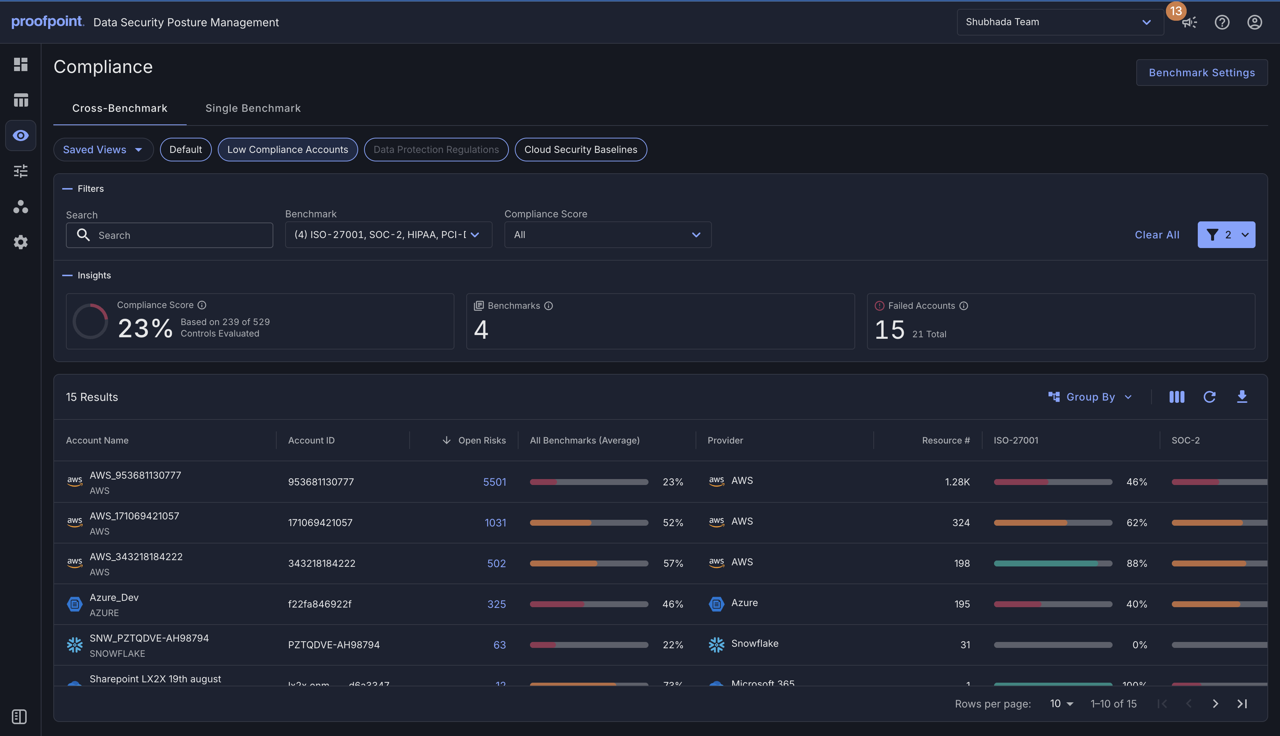The height and width of the screenshot is (736, 1280).
Task: Refresh the results table
Action: (1209, 397)
